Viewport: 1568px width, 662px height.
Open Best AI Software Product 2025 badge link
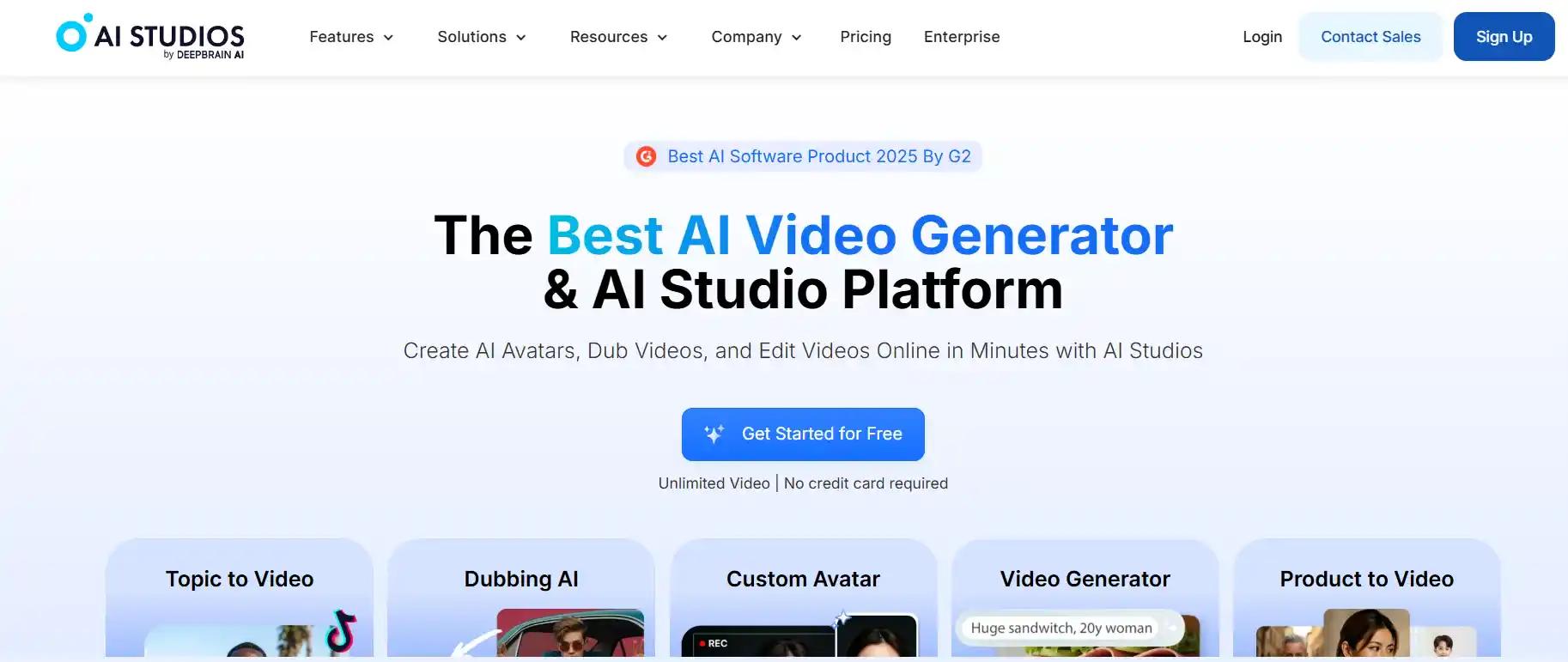pos(803,156)
